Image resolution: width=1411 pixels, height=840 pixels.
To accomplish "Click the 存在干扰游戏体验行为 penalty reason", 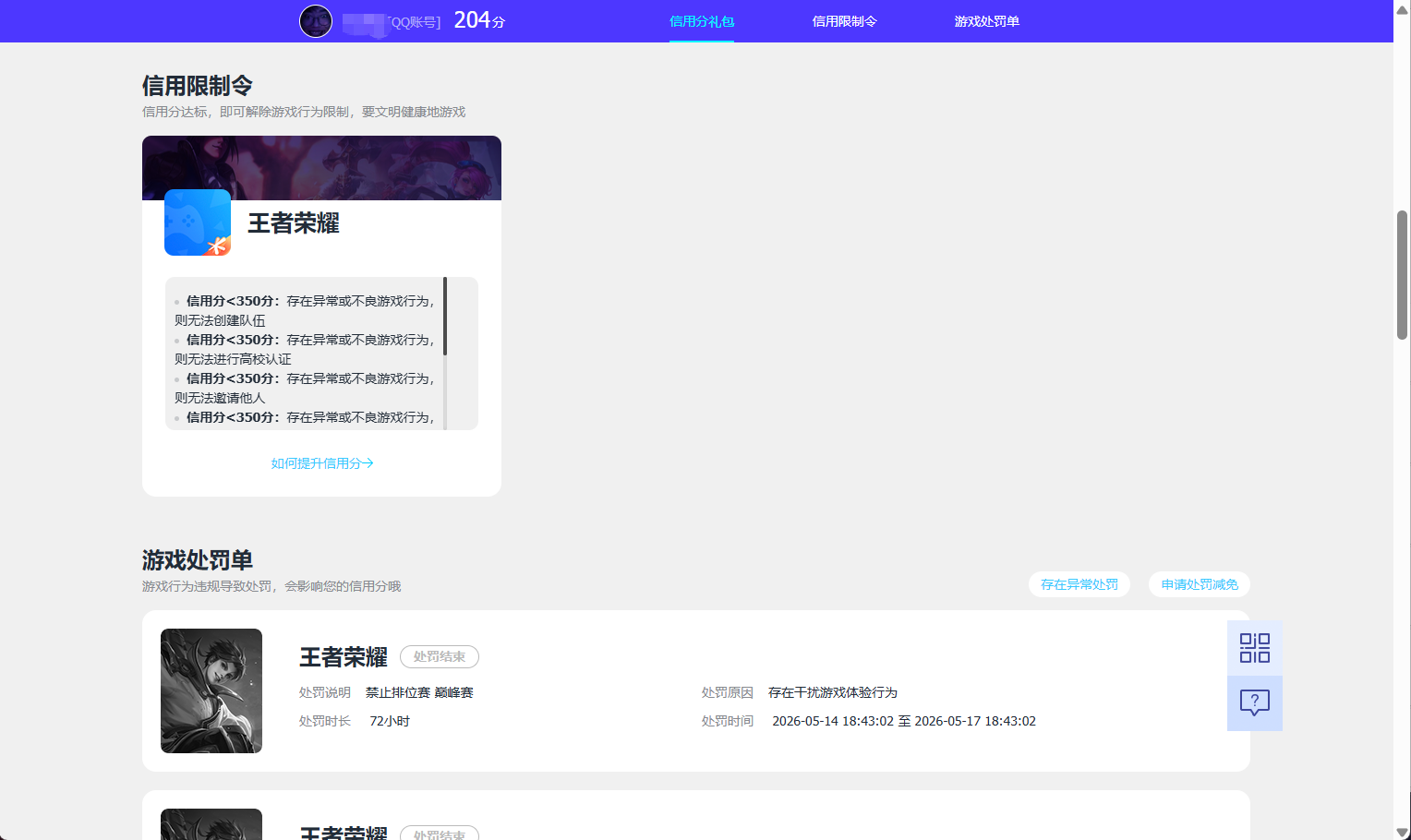I will point(833,692).
